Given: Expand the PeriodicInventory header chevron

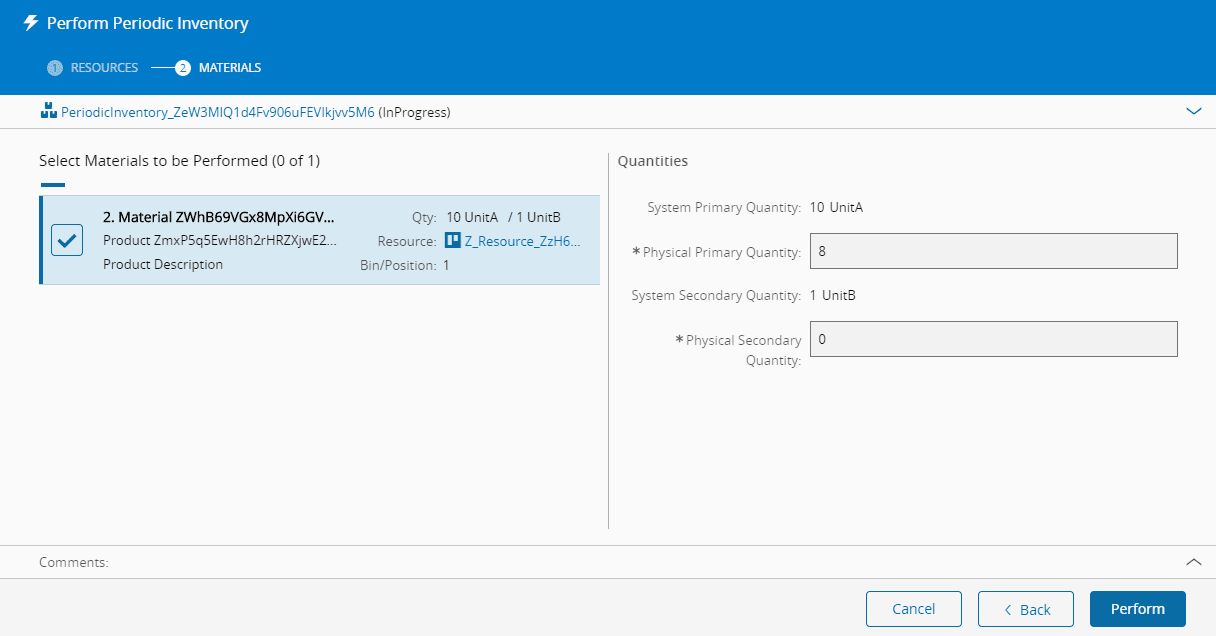Looking at the screenshot, I should coord(1193,111).
